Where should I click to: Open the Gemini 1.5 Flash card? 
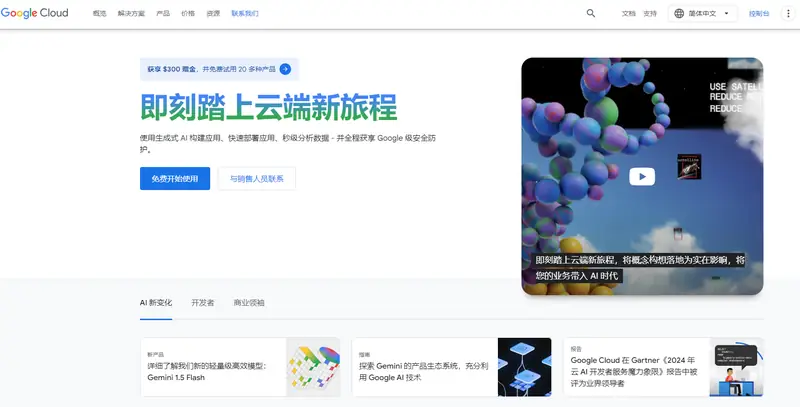(x=240, y=367)
